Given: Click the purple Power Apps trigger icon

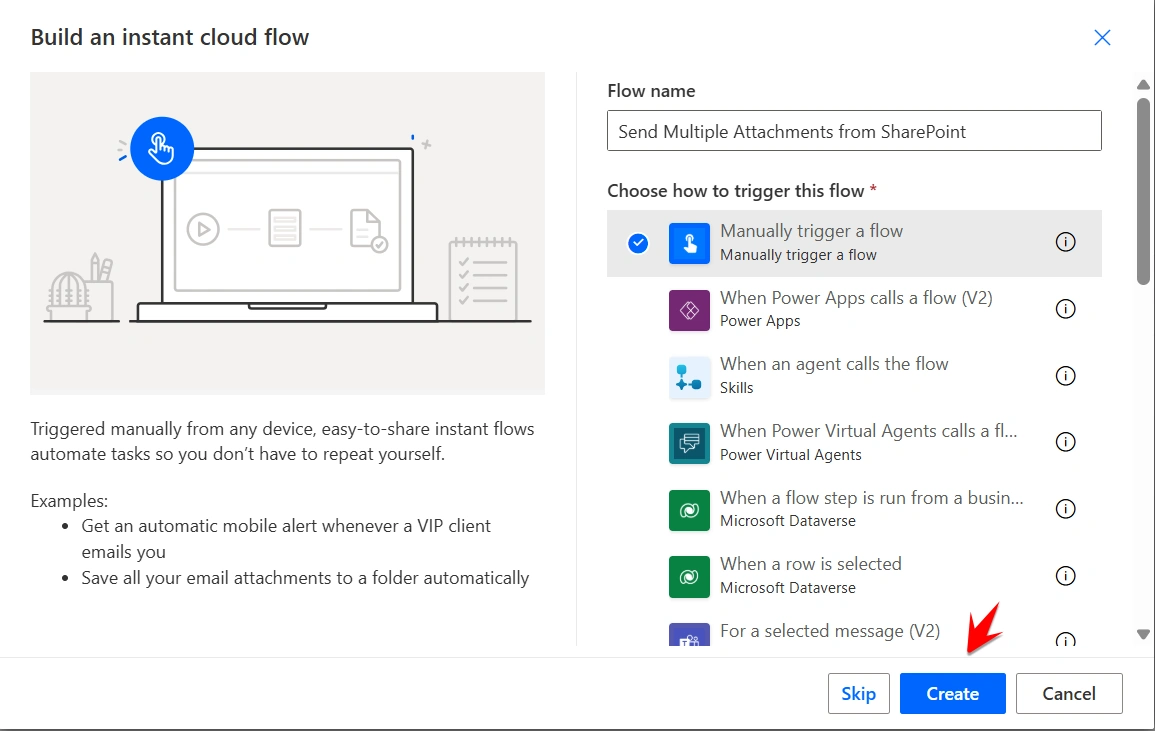Looking at the screenshot, I should pos(689,310).
